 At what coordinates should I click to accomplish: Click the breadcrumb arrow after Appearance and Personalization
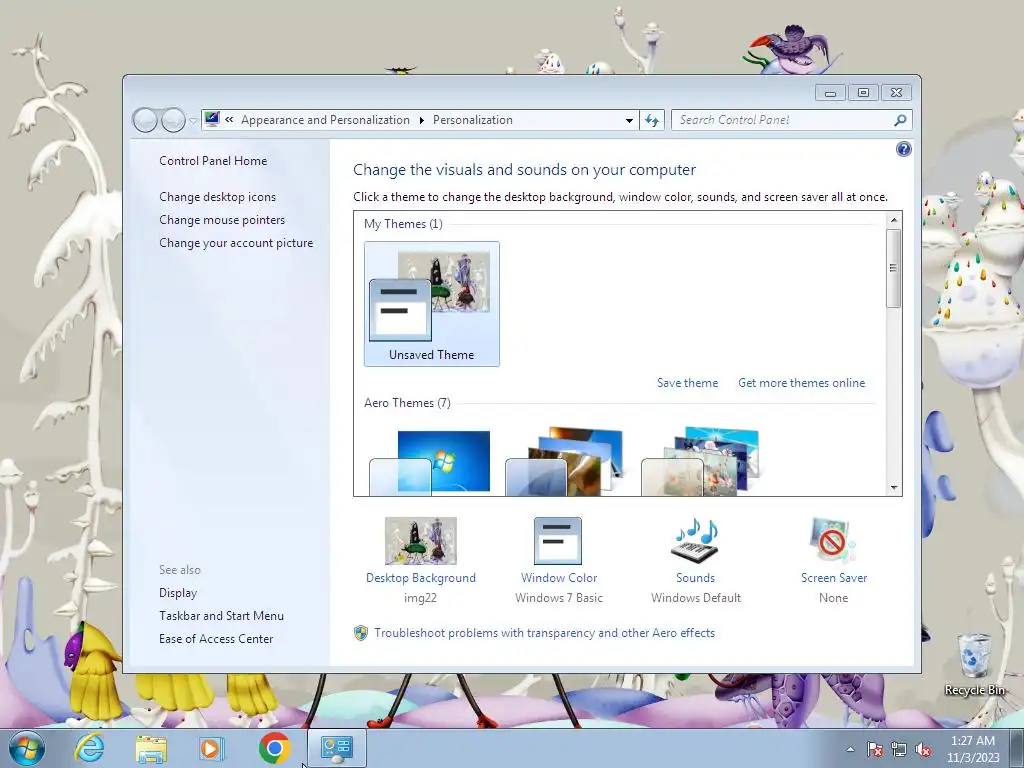click(x=421, y=120)
